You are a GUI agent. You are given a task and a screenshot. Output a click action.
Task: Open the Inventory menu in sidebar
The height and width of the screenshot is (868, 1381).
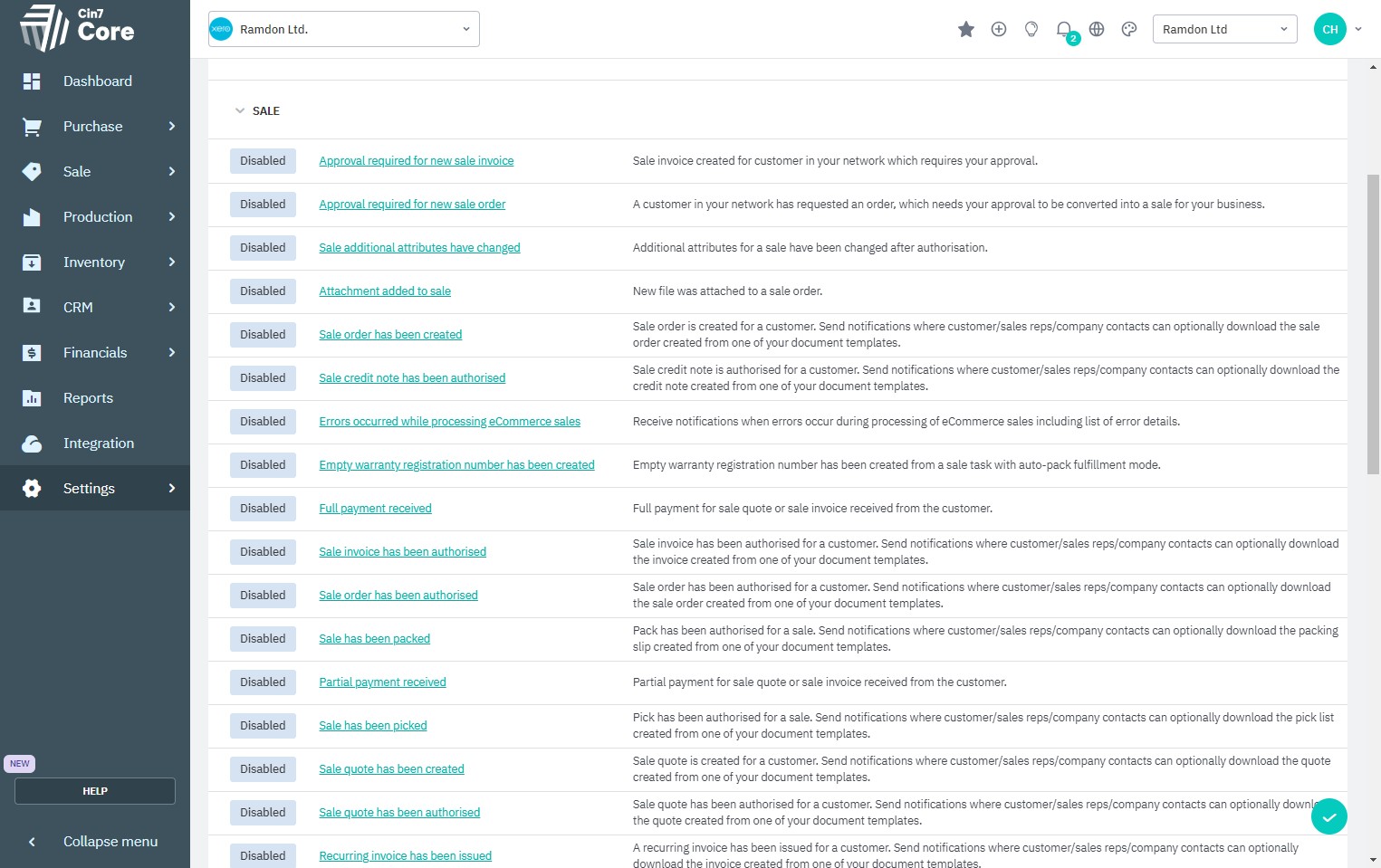click(94, 262)
